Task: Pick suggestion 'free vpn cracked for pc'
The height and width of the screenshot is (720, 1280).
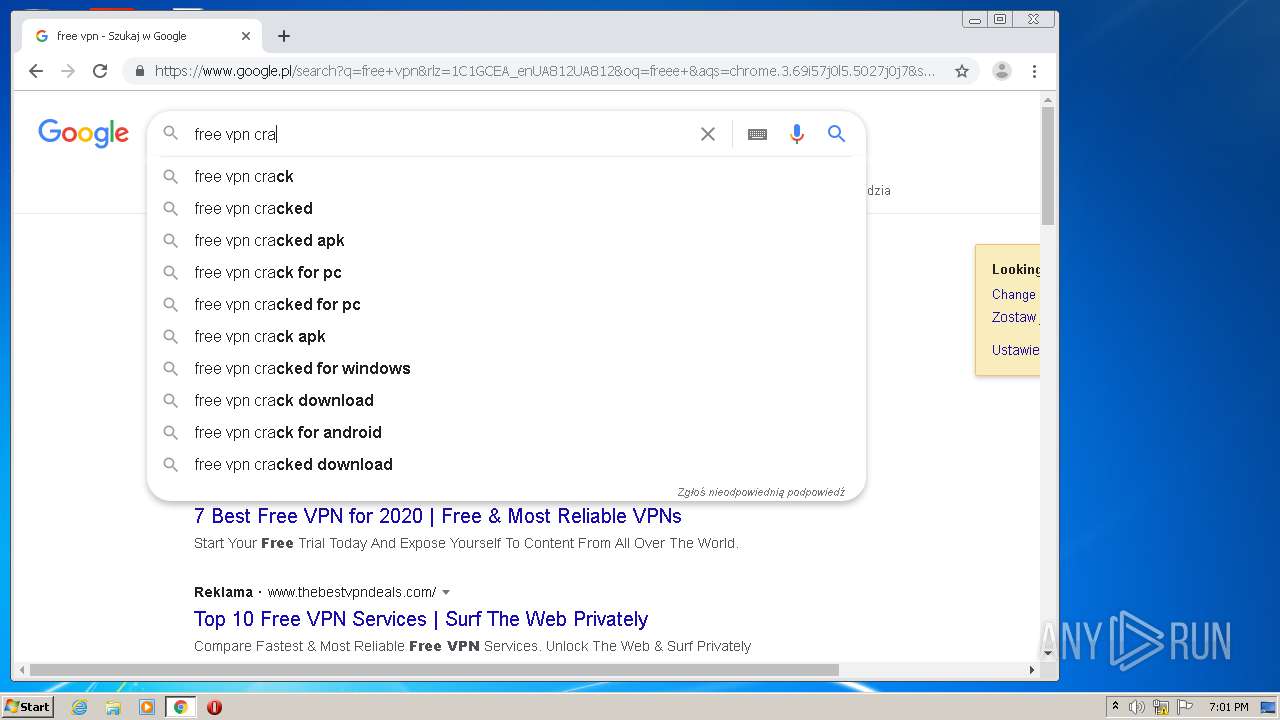Action: pos(506,304)
